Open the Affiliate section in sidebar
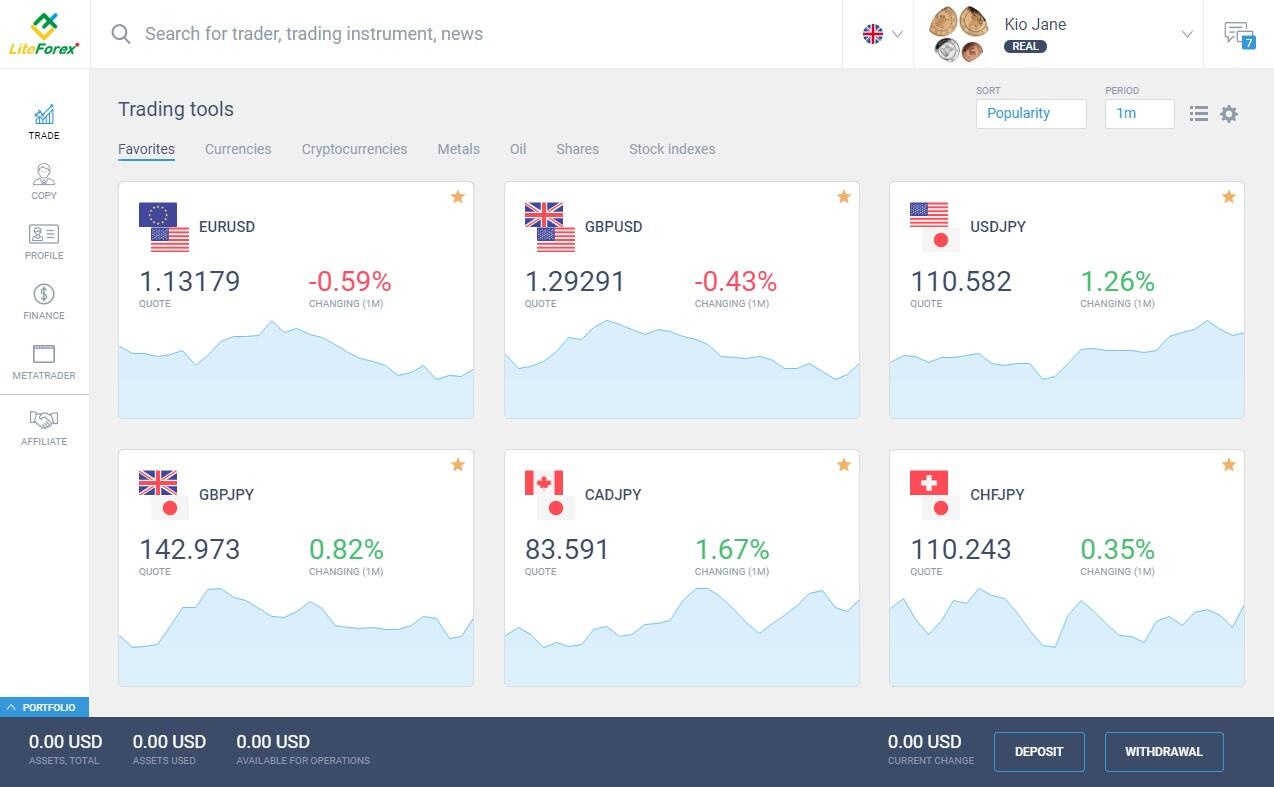The width and height of the screenshot is (1274, 787). click(44, 428)
